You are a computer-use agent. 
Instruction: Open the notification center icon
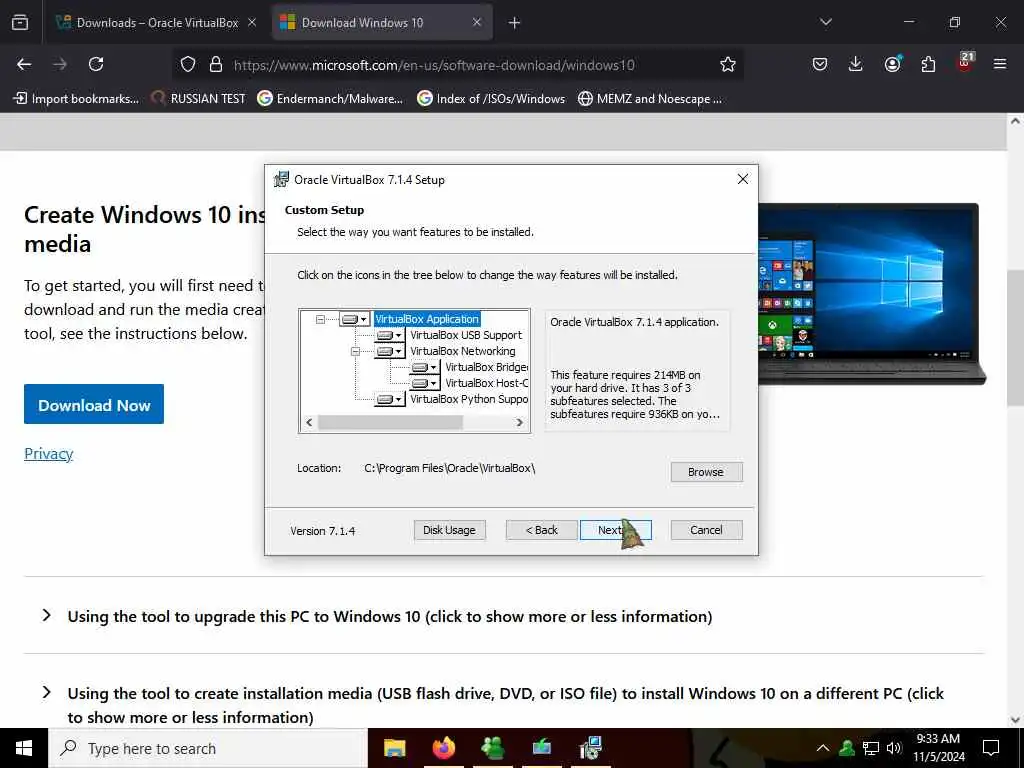(991, 748)
